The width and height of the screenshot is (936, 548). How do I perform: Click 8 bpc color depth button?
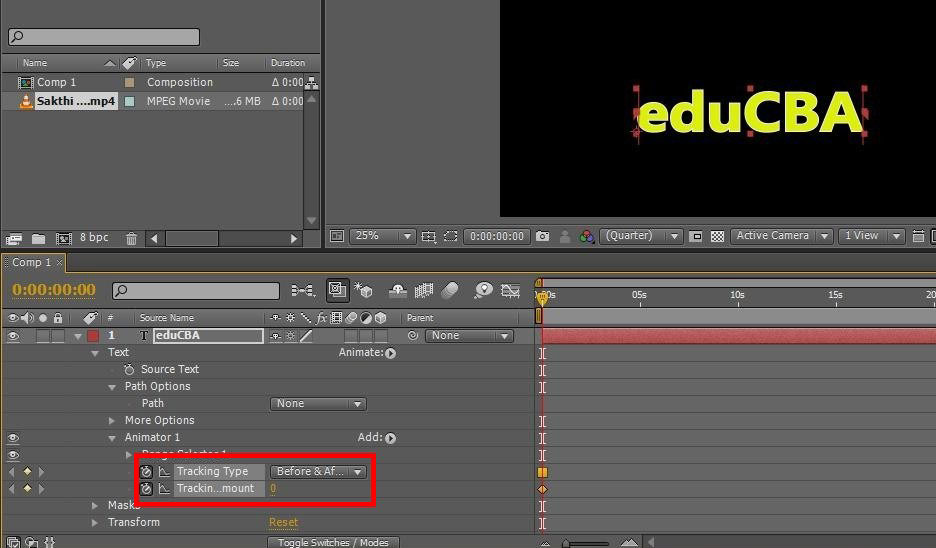pyautogui.click(x=94, y=238)
